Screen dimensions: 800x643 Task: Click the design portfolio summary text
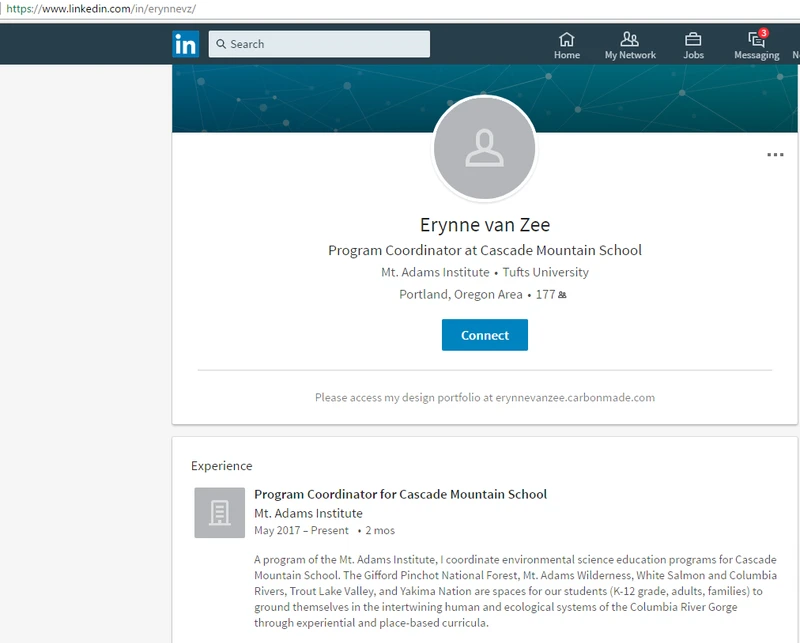click(485, 398)
